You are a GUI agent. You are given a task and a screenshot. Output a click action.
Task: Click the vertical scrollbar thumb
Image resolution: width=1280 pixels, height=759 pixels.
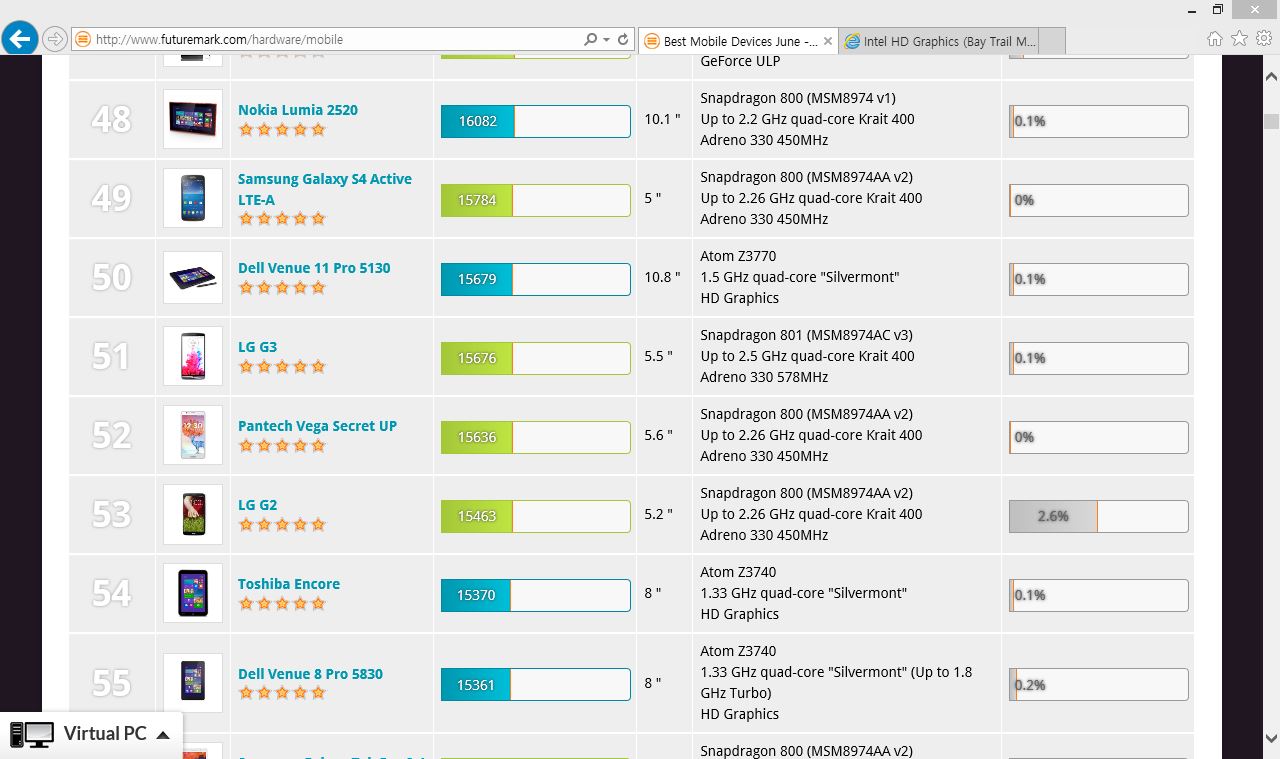1271,121
